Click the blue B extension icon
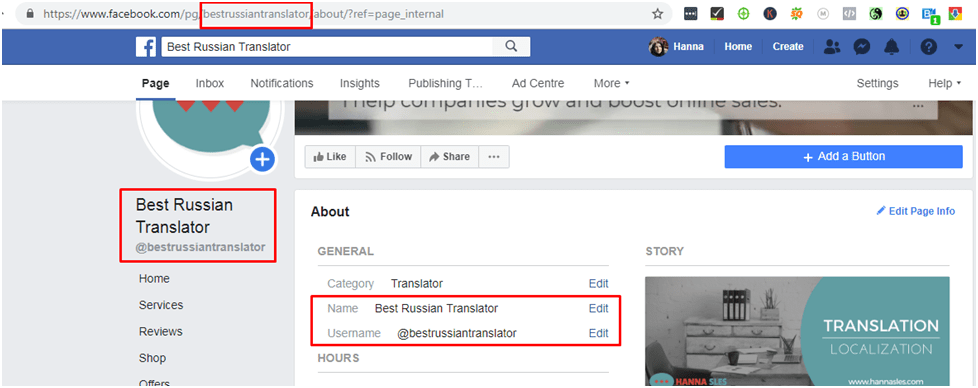 click(x=929, y=15)
